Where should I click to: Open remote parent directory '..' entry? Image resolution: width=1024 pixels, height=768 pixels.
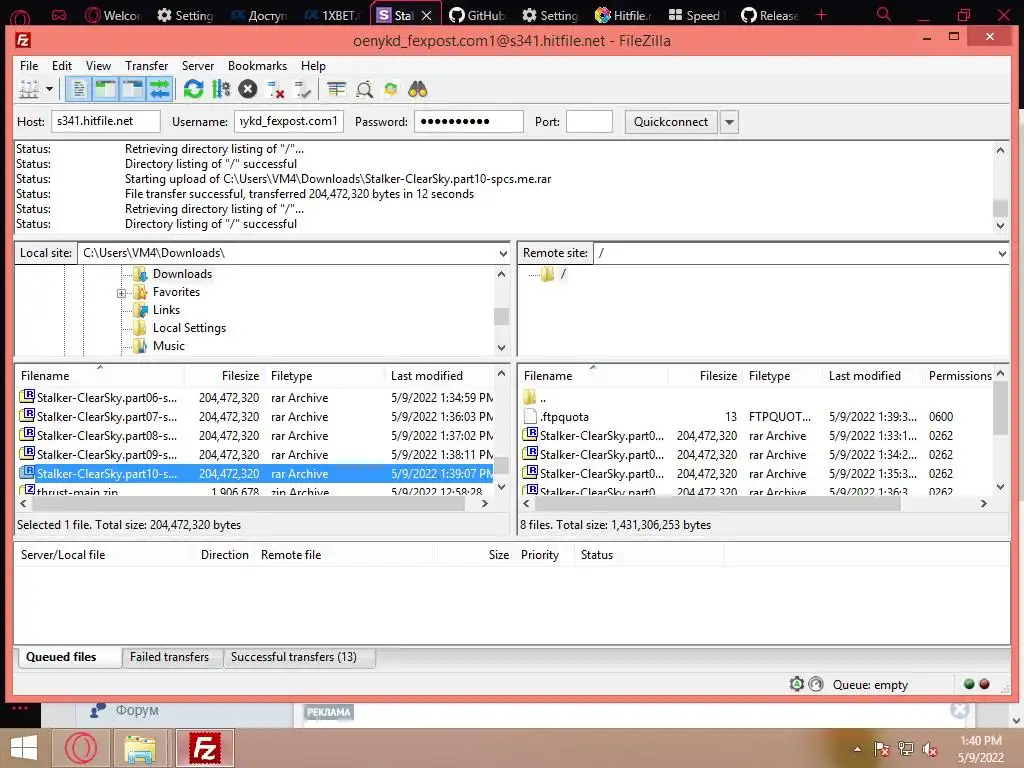coord(757,398)
